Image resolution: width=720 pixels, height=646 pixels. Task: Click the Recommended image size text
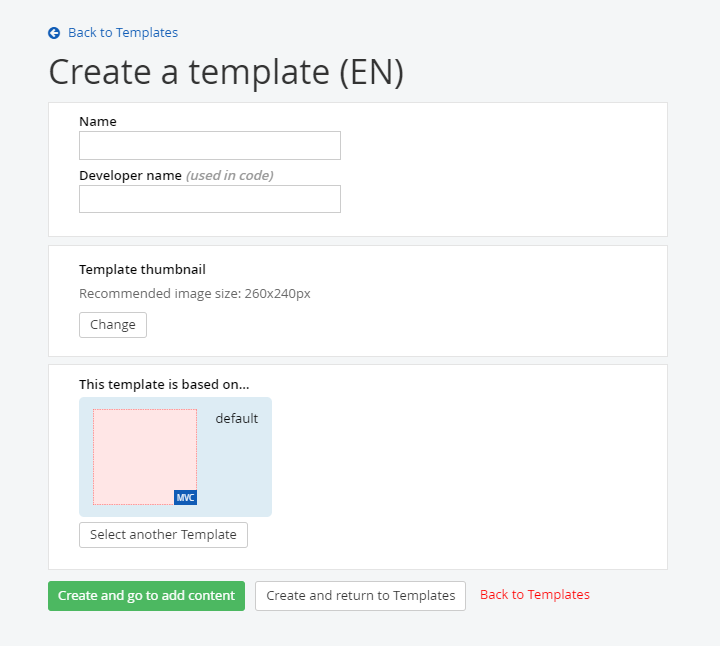195,294
